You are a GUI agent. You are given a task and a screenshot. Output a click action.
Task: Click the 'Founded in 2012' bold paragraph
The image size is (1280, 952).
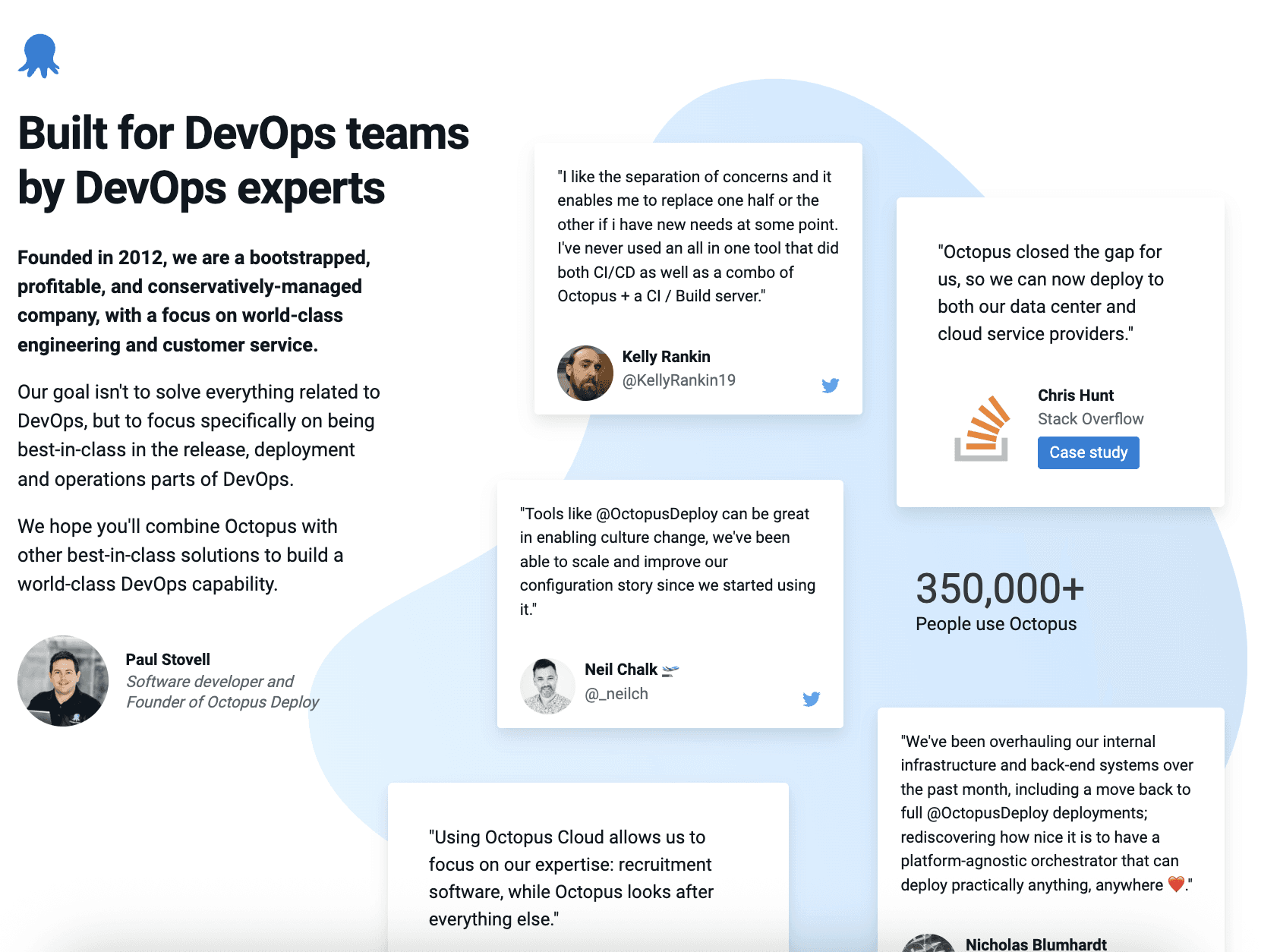[194, 301]
